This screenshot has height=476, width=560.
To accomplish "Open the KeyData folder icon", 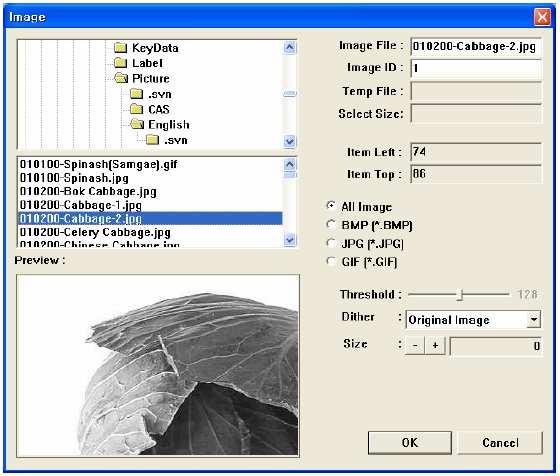I will pos(121,47).
